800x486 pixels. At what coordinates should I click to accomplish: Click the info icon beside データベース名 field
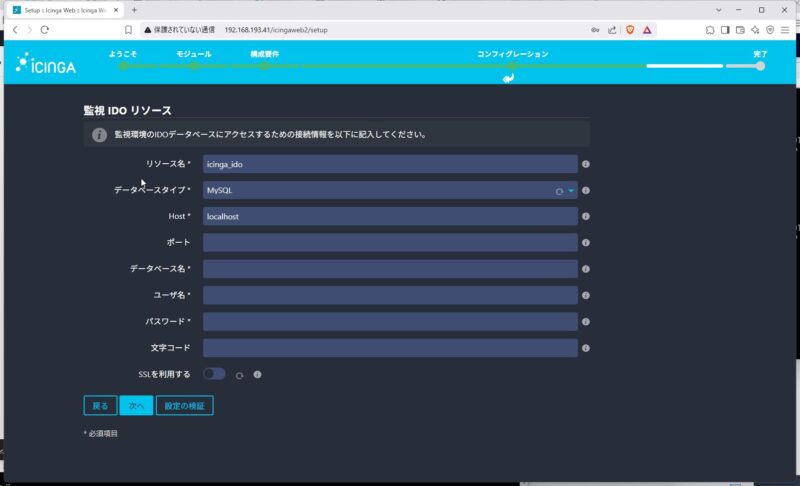point(586,269)
